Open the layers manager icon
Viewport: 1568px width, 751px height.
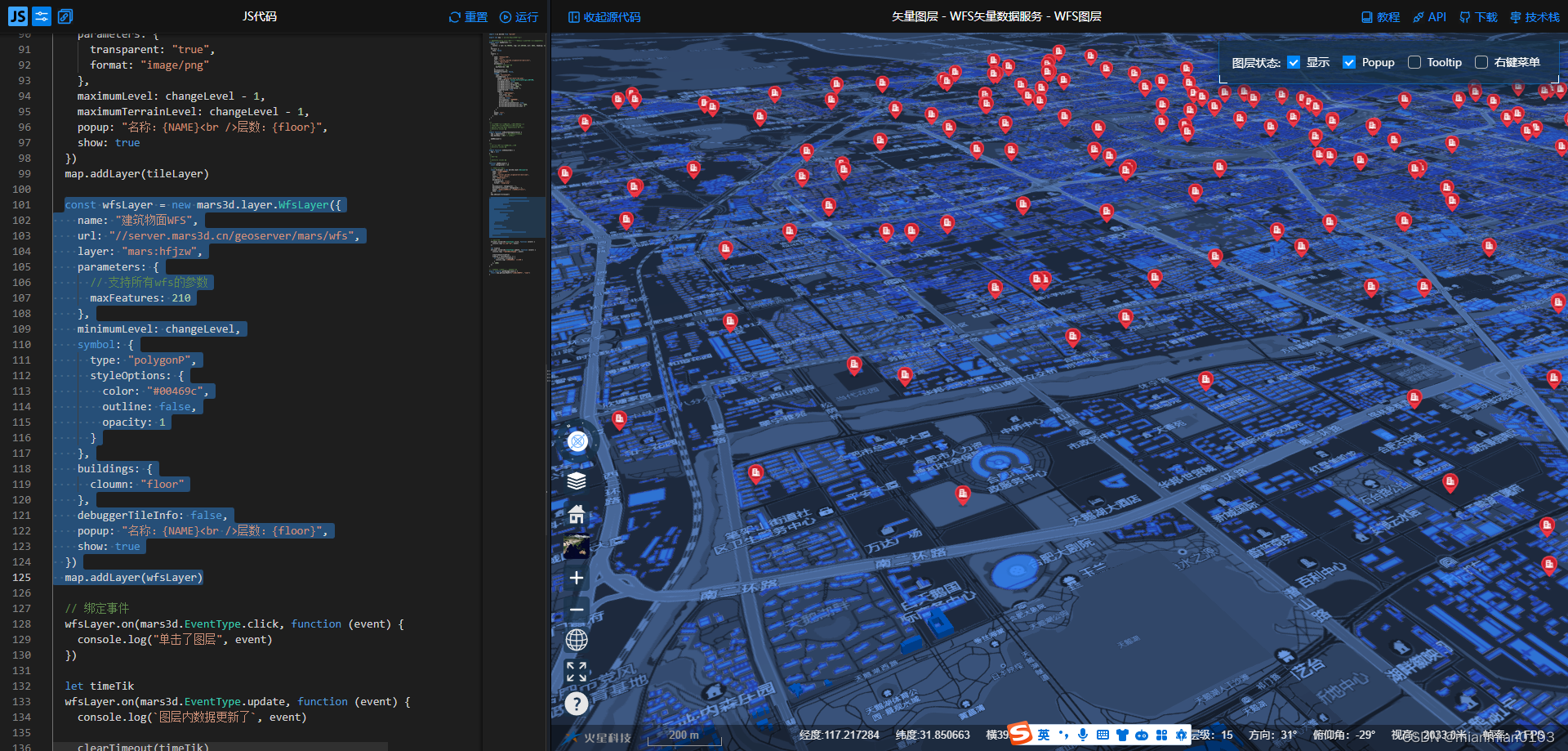coord(577,481)
